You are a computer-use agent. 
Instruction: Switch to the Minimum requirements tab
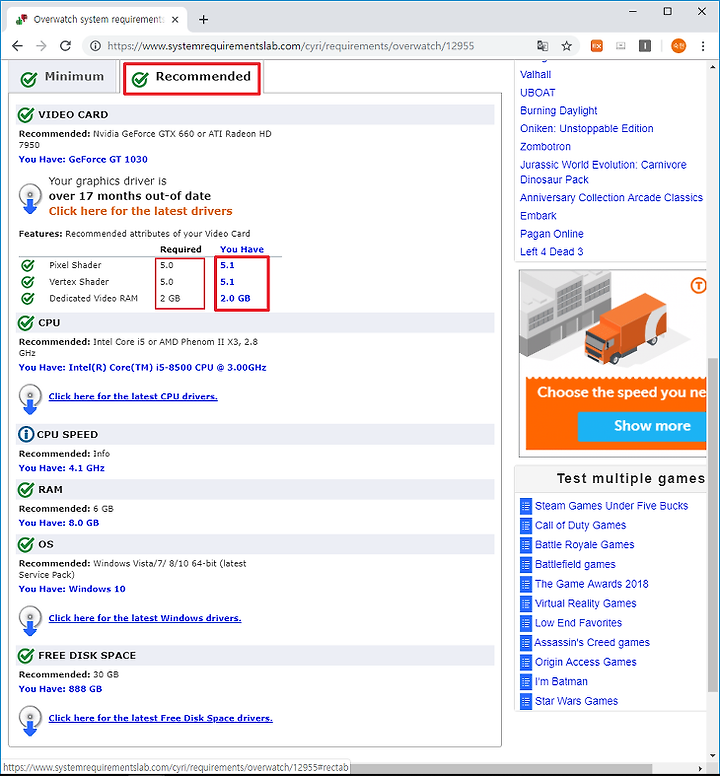[63, 77]
